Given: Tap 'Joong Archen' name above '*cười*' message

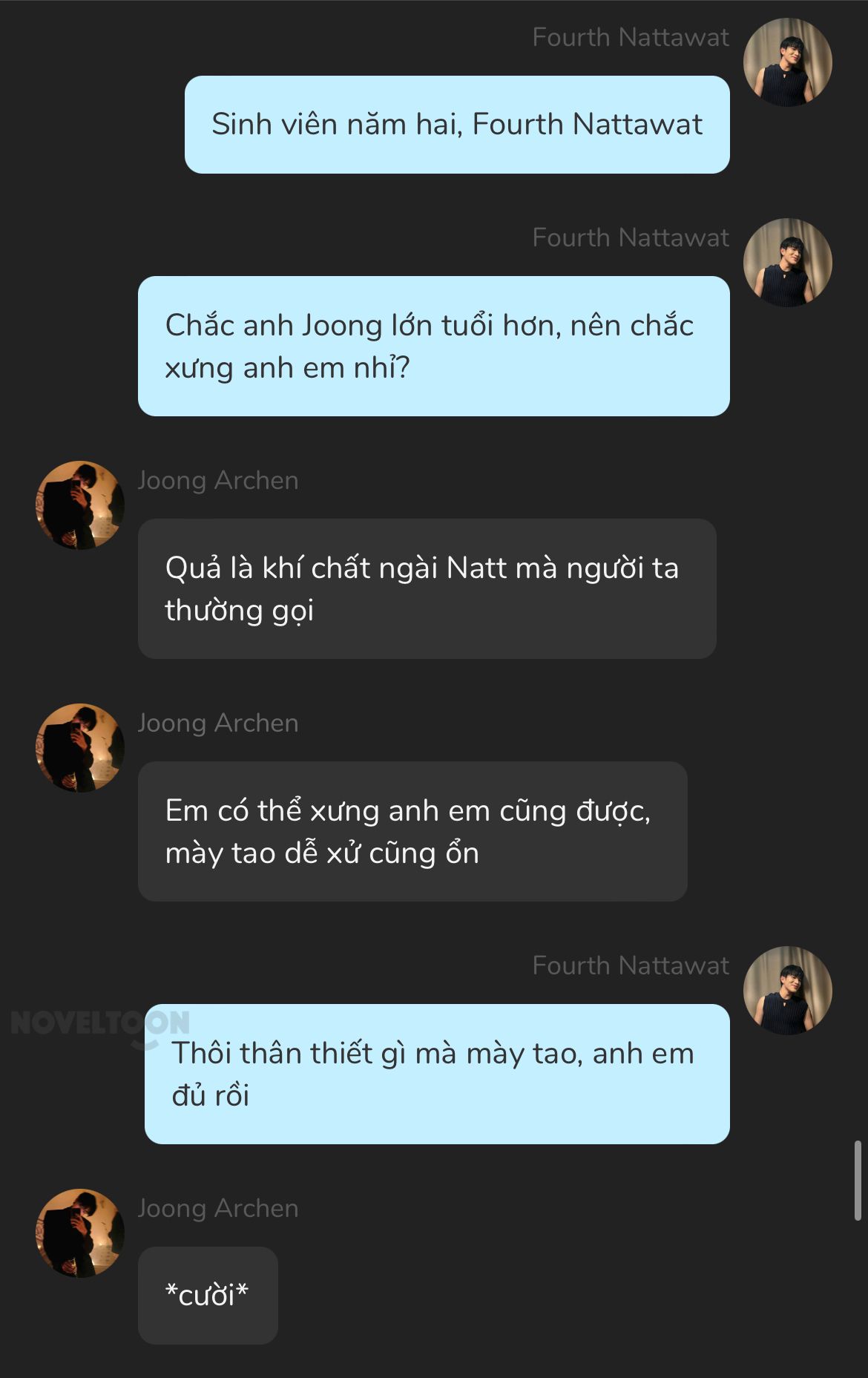Looking at the screenshot, I should [218, 1209].
